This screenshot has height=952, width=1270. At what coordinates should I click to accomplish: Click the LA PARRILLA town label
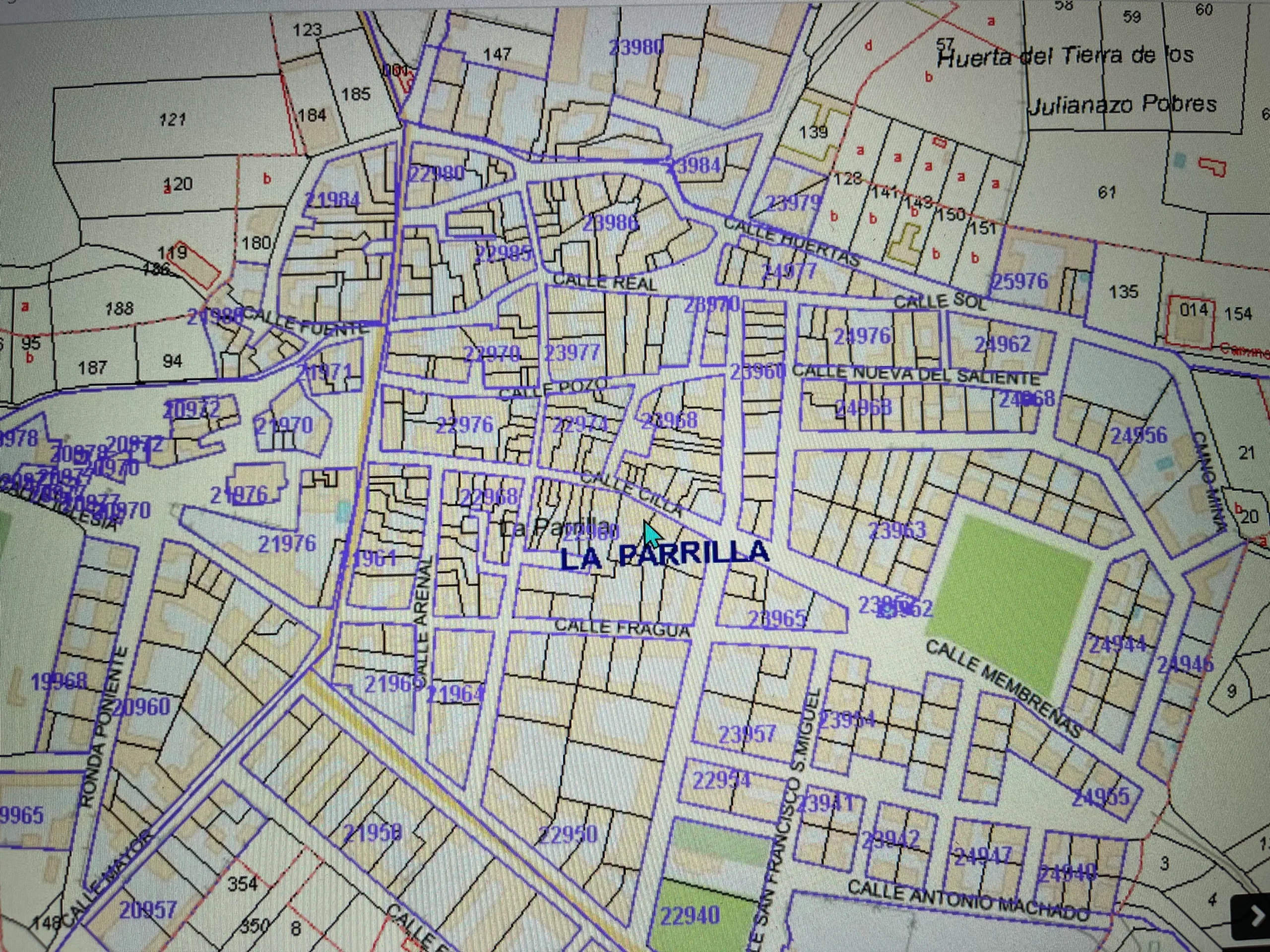pyautogui.click(x=664, y=555)
